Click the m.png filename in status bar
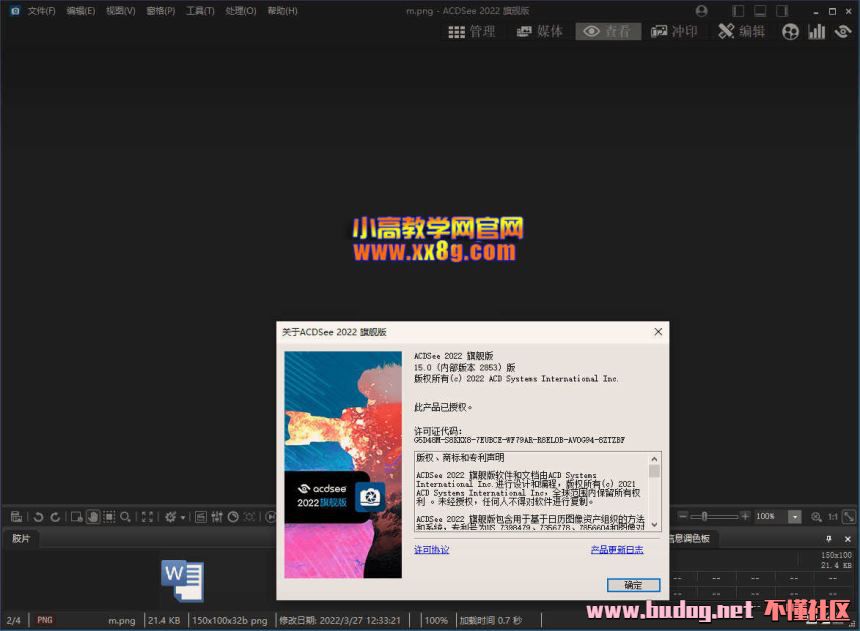The width and height of the screenshot is (860, 631). (x=122, y=621)
